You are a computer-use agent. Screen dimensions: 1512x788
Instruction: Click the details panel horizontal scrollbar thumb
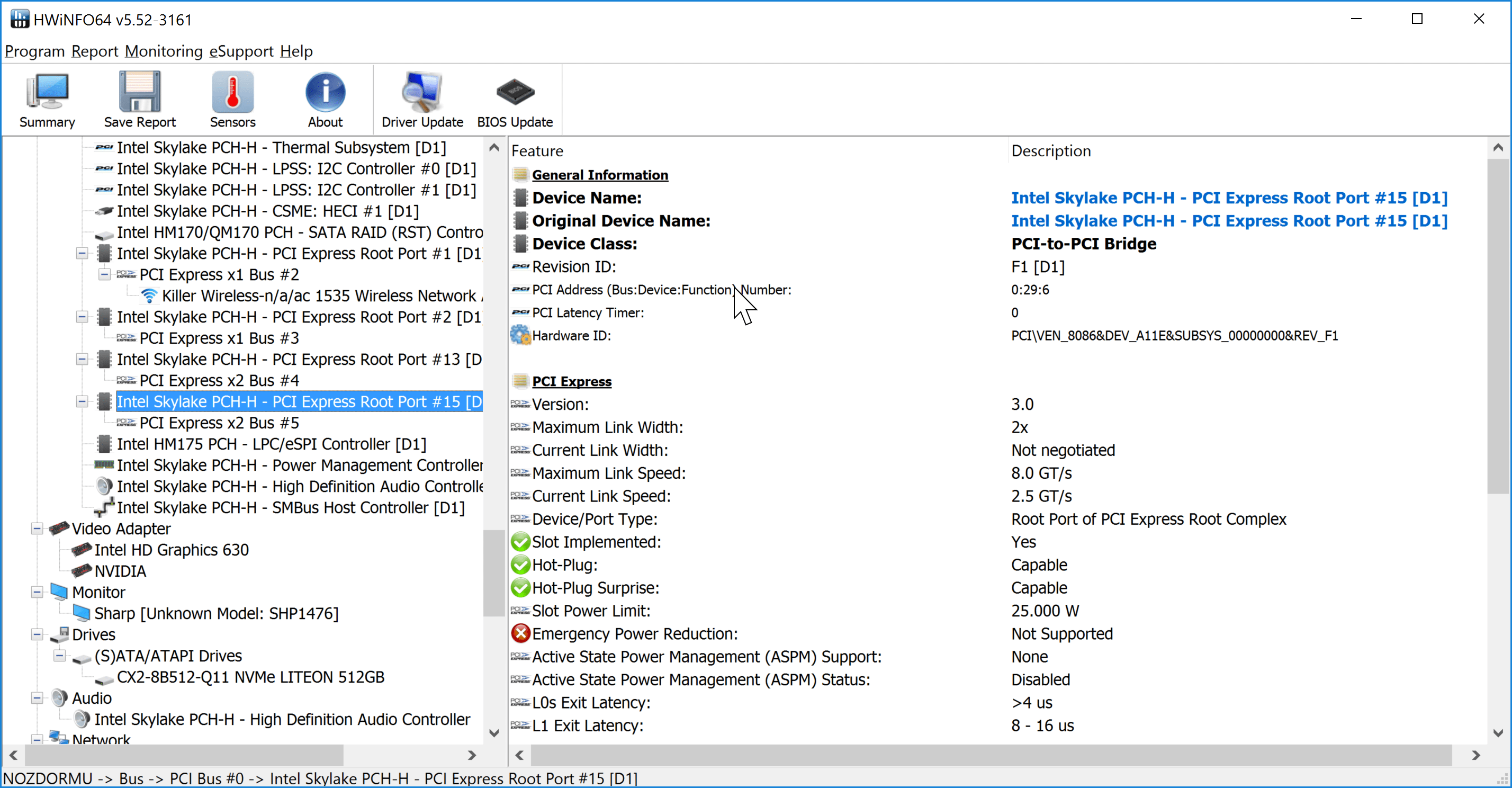coord(992,755)
